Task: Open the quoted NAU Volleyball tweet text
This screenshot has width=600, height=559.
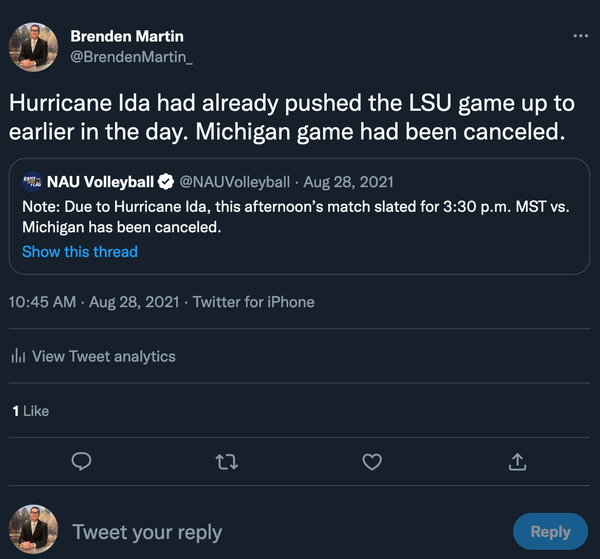Action: [280, 217]
